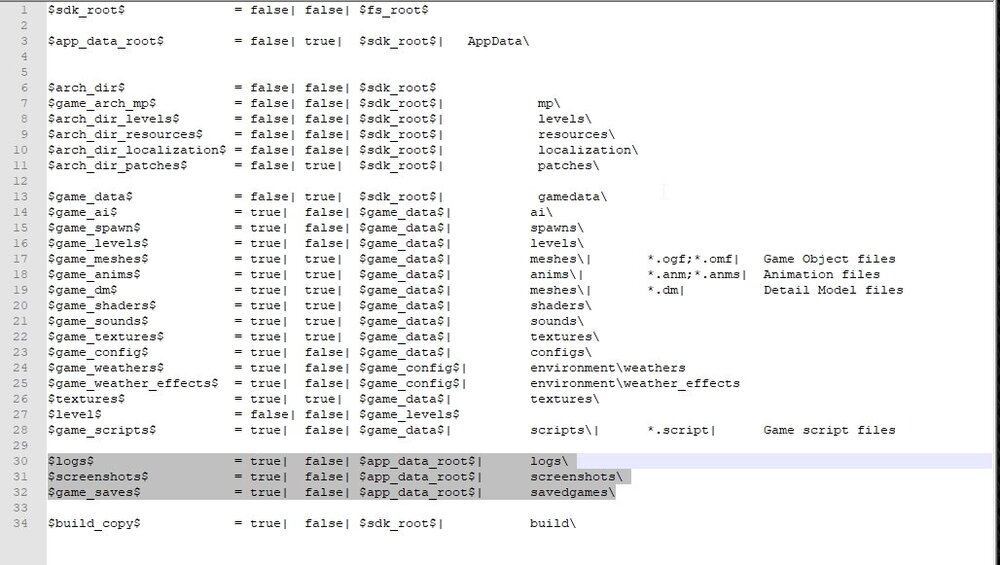The image size is (1000, 565).
Task: Click the $game_weather_effects$ variable name
Action: pyautogui.click(x=133, y=383)
